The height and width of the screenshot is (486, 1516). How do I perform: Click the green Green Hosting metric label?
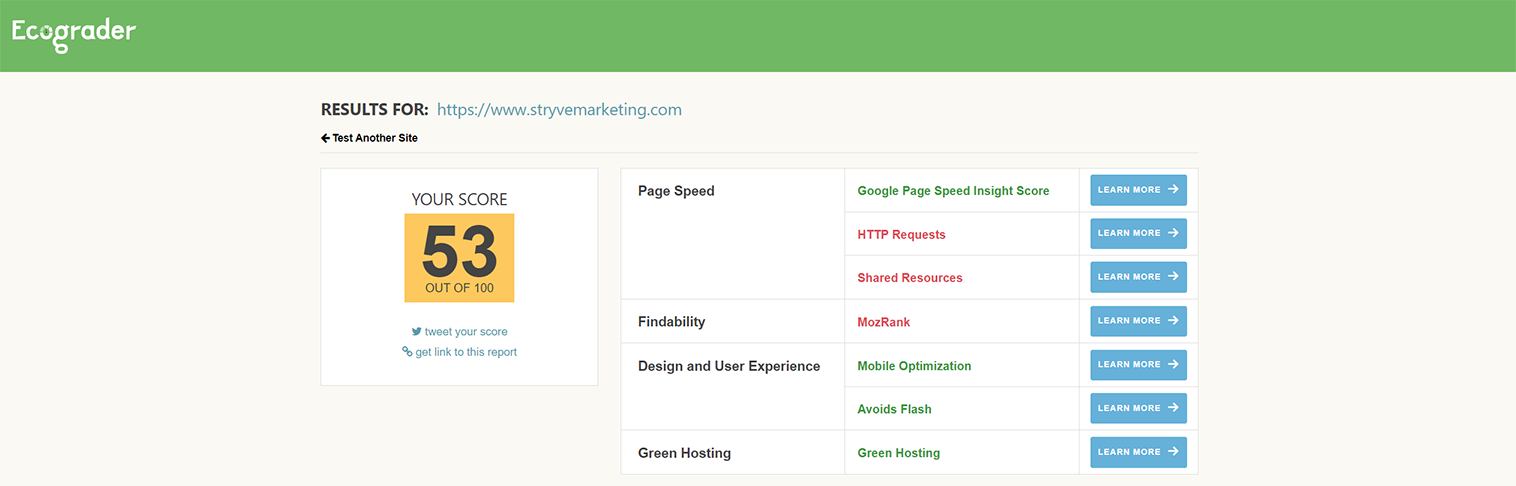[x=899, y=453]
